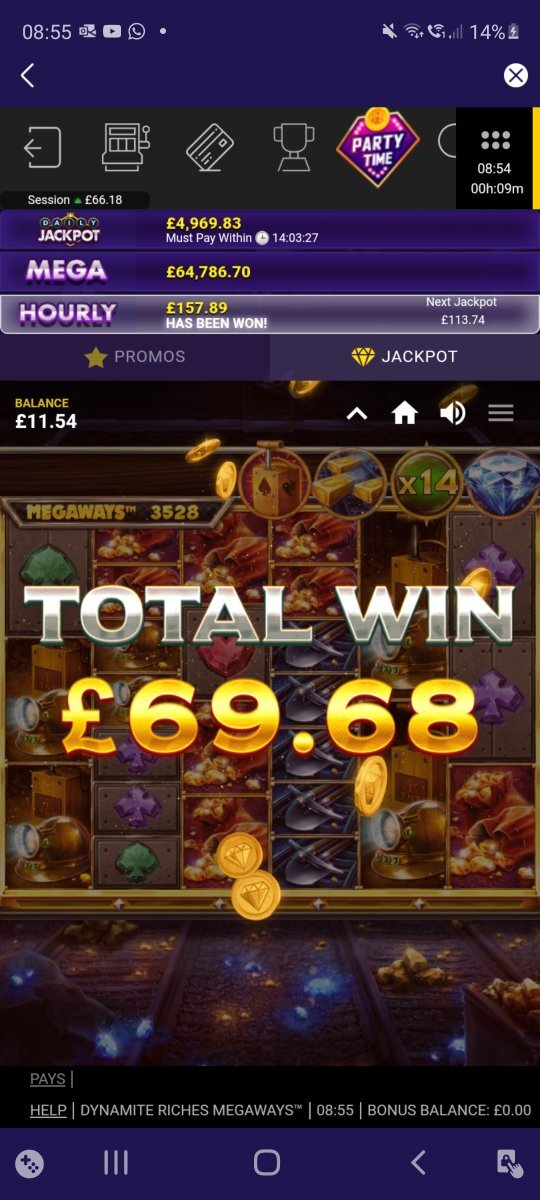The height and width of the screenshot is (1200, 540).
Task: Switch to the JACKPOT tab
Action: (x=405, y=357)
